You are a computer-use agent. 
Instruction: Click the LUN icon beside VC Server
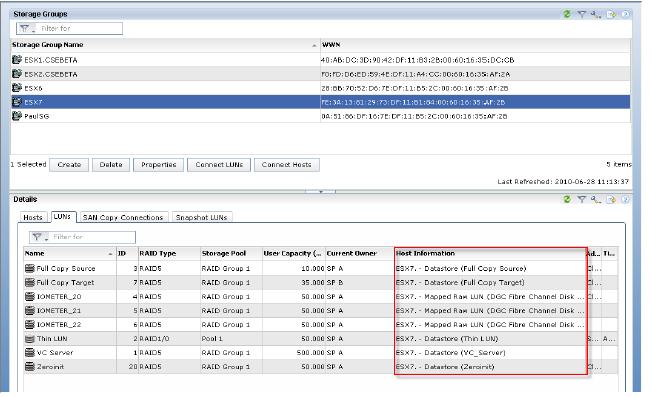(x=30, y=353)
